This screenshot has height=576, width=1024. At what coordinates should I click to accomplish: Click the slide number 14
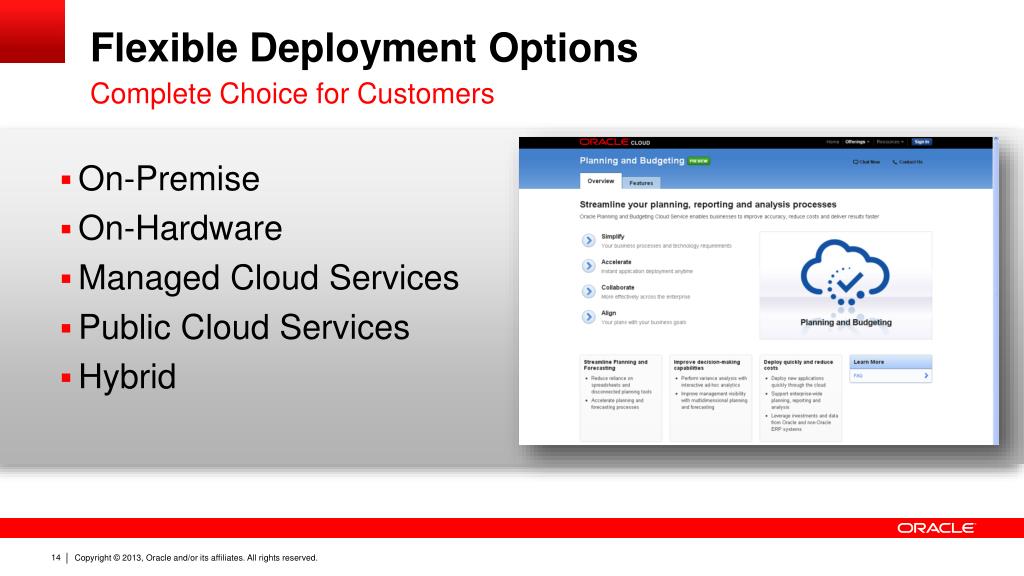[56, 558]
